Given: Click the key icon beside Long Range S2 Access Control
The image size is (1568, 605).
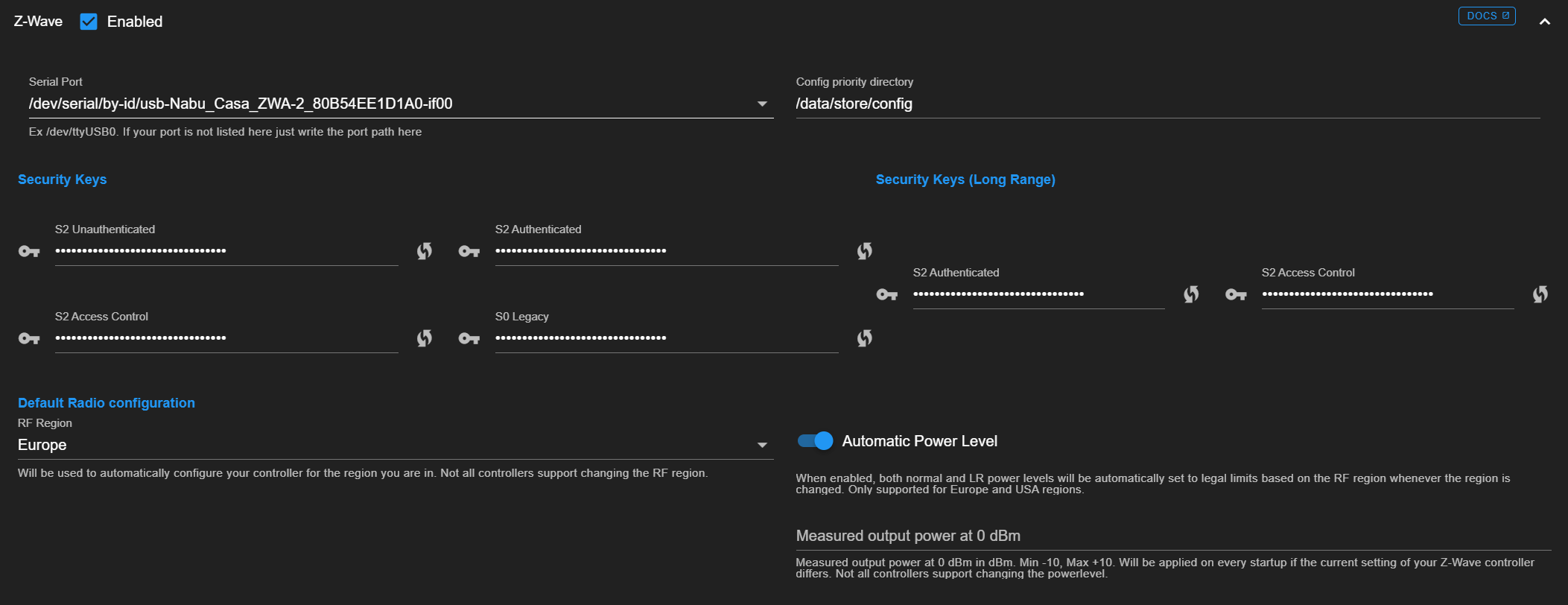Looking at the screenshot, I should 1236,294.
